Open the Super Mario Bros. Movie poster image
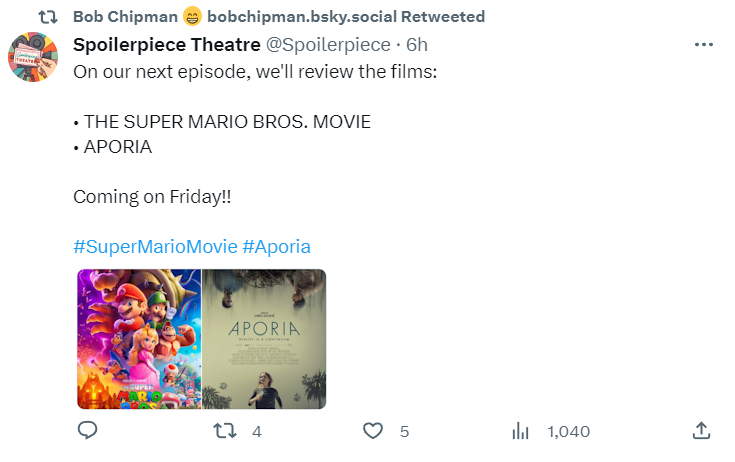Screen dimensions: 735x462 tap(139, 339)
